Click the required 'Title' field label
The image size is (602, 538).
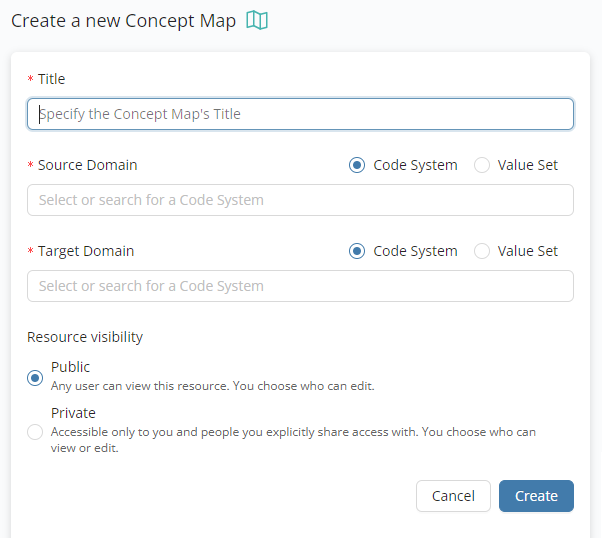tap(51, 79)
